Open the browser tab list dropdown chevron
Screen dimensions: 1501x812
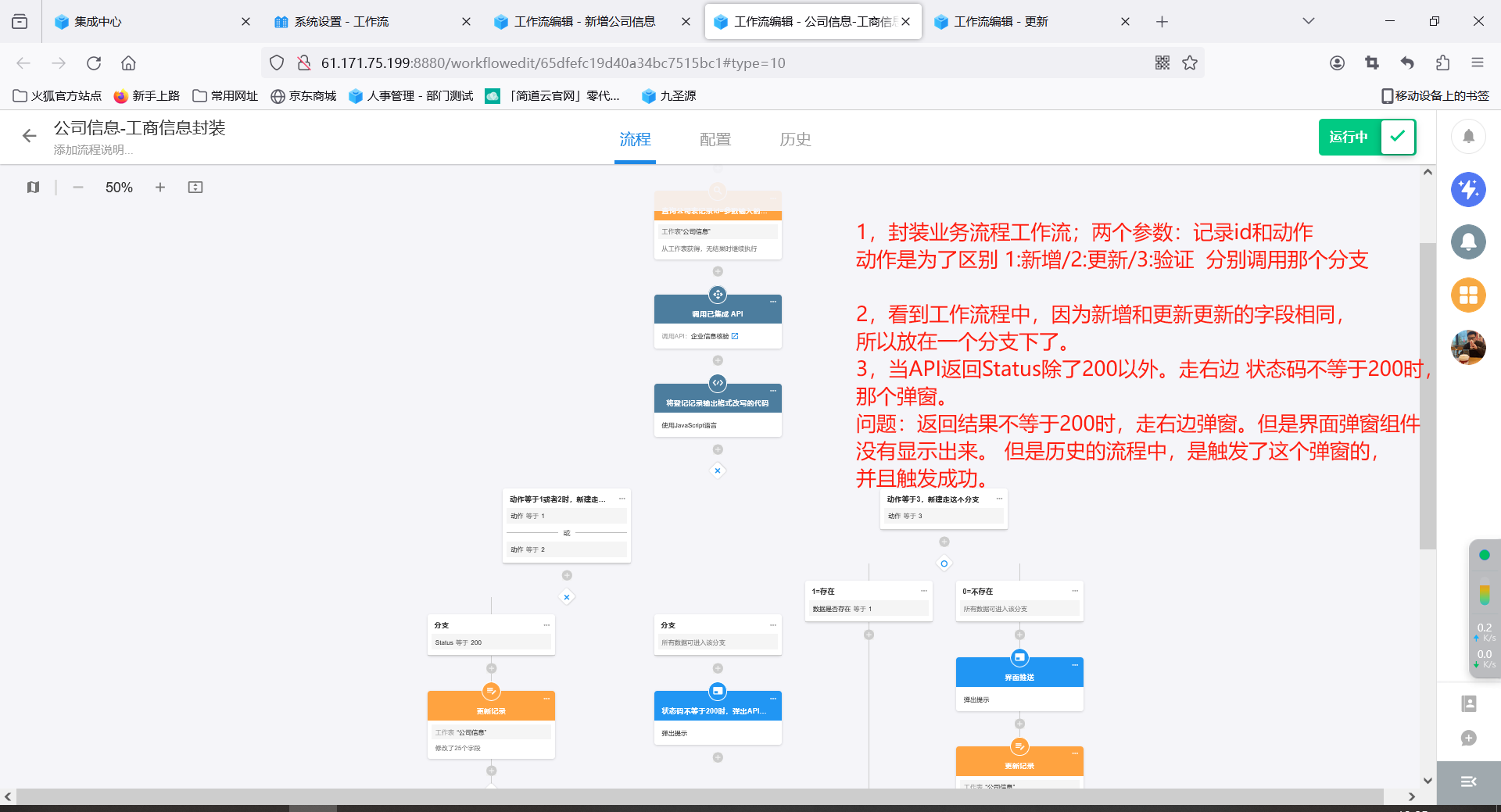[x=1308, y=21]
